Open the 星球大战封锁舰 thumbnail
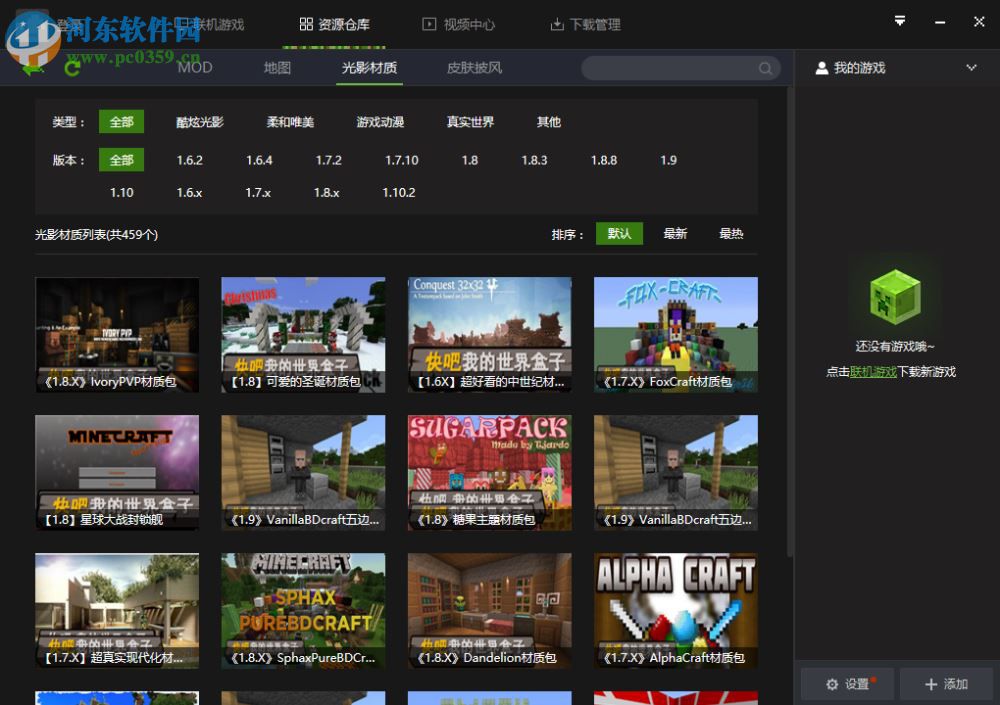 pos(117,473)
